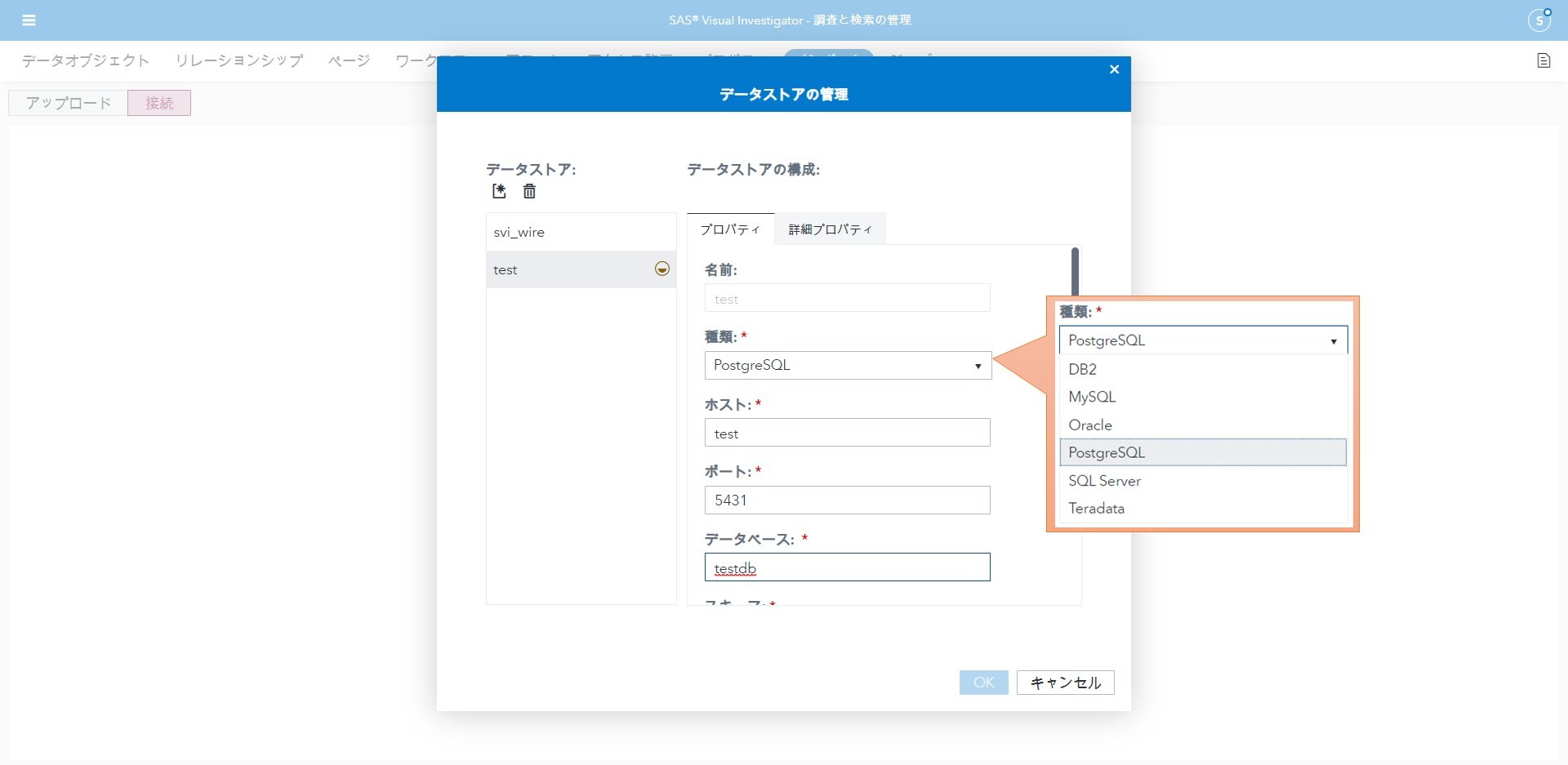
Task: Click the properties panel scrollbar
Action: coord(1075,273)
